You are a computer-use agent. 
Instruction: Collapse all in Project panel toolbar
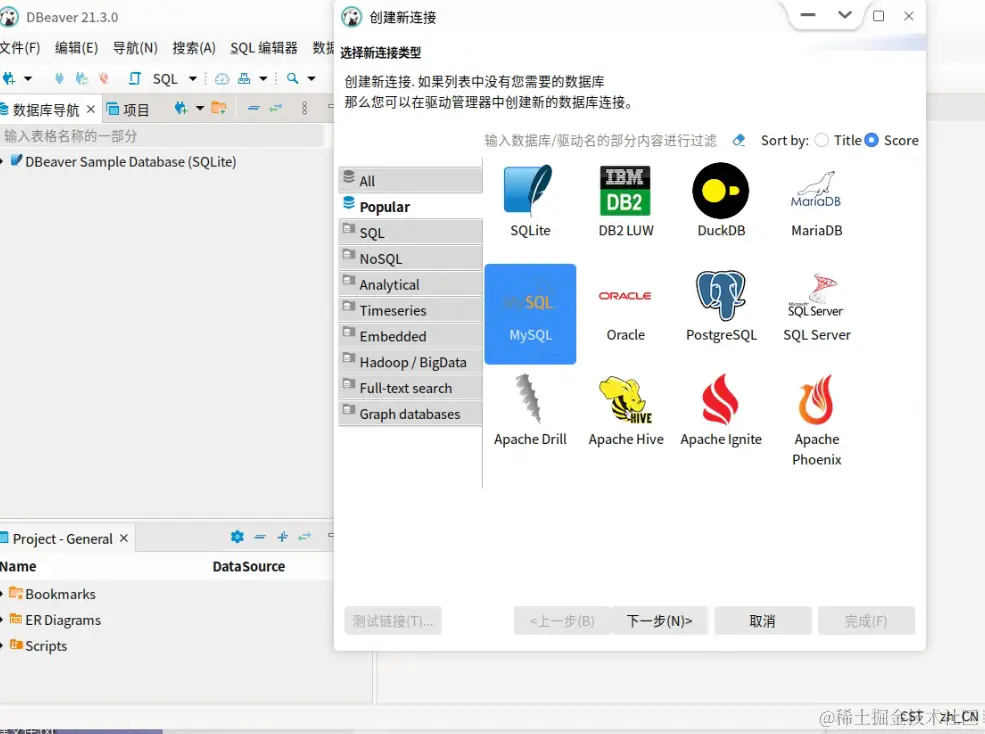tap(260, 537)
